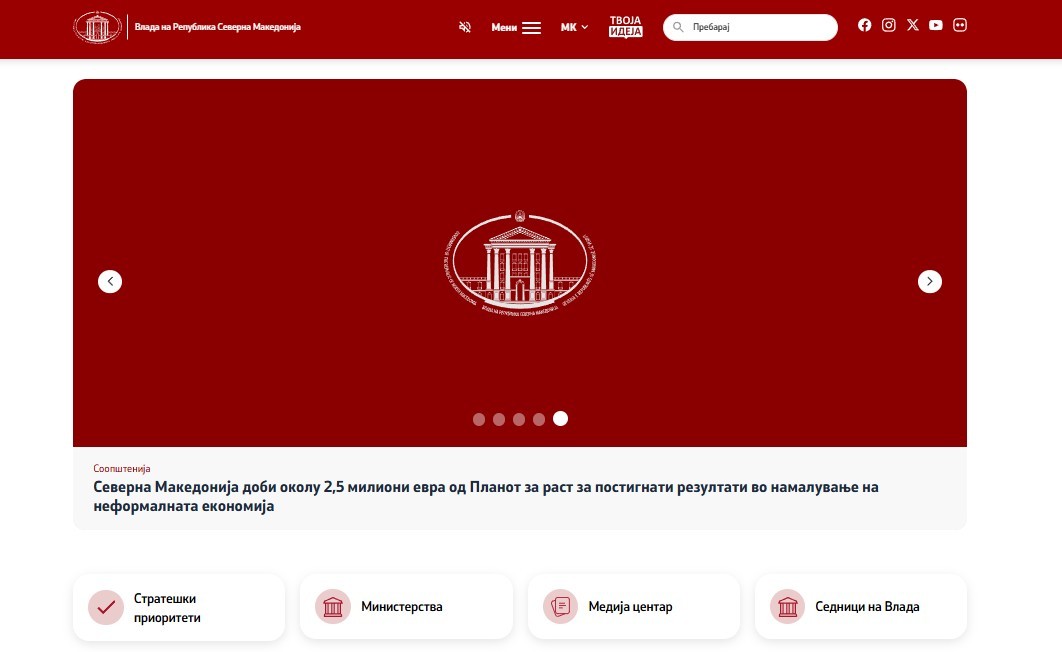Go to the next carousel slide
1062x652 pixels.
pyautogui.click(x=929, y=282)
